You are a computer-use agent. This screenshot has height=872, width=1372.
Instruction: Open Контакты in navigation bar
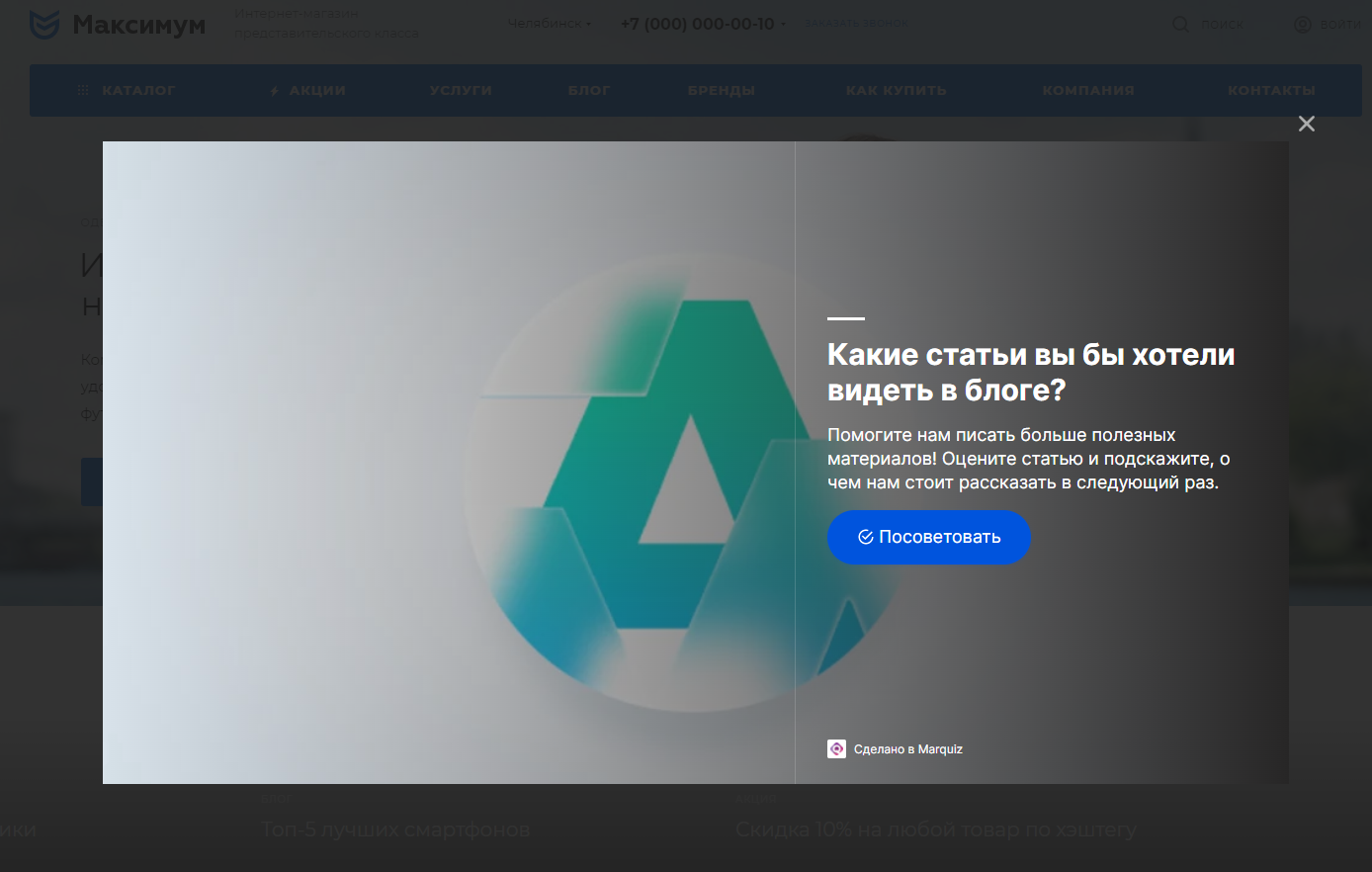(x=1271, y=90)
